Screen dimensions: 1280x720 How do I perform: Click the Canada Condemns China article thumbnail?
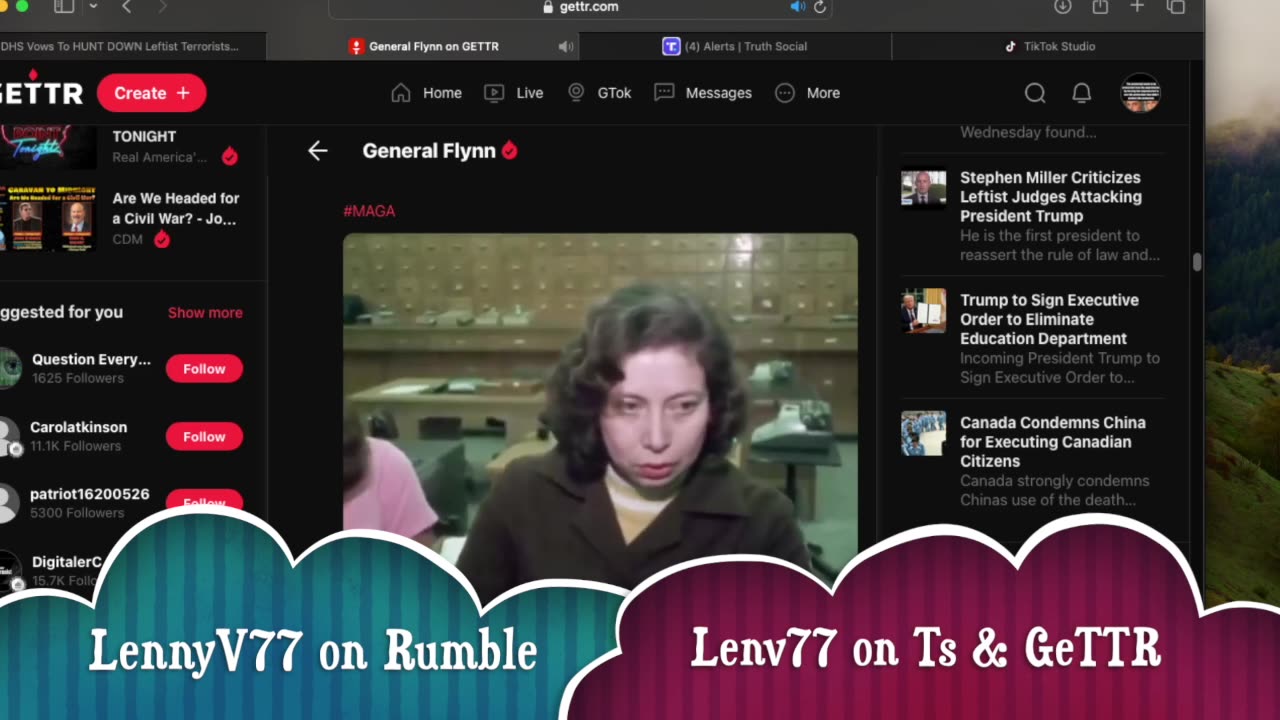click(923, 433)
